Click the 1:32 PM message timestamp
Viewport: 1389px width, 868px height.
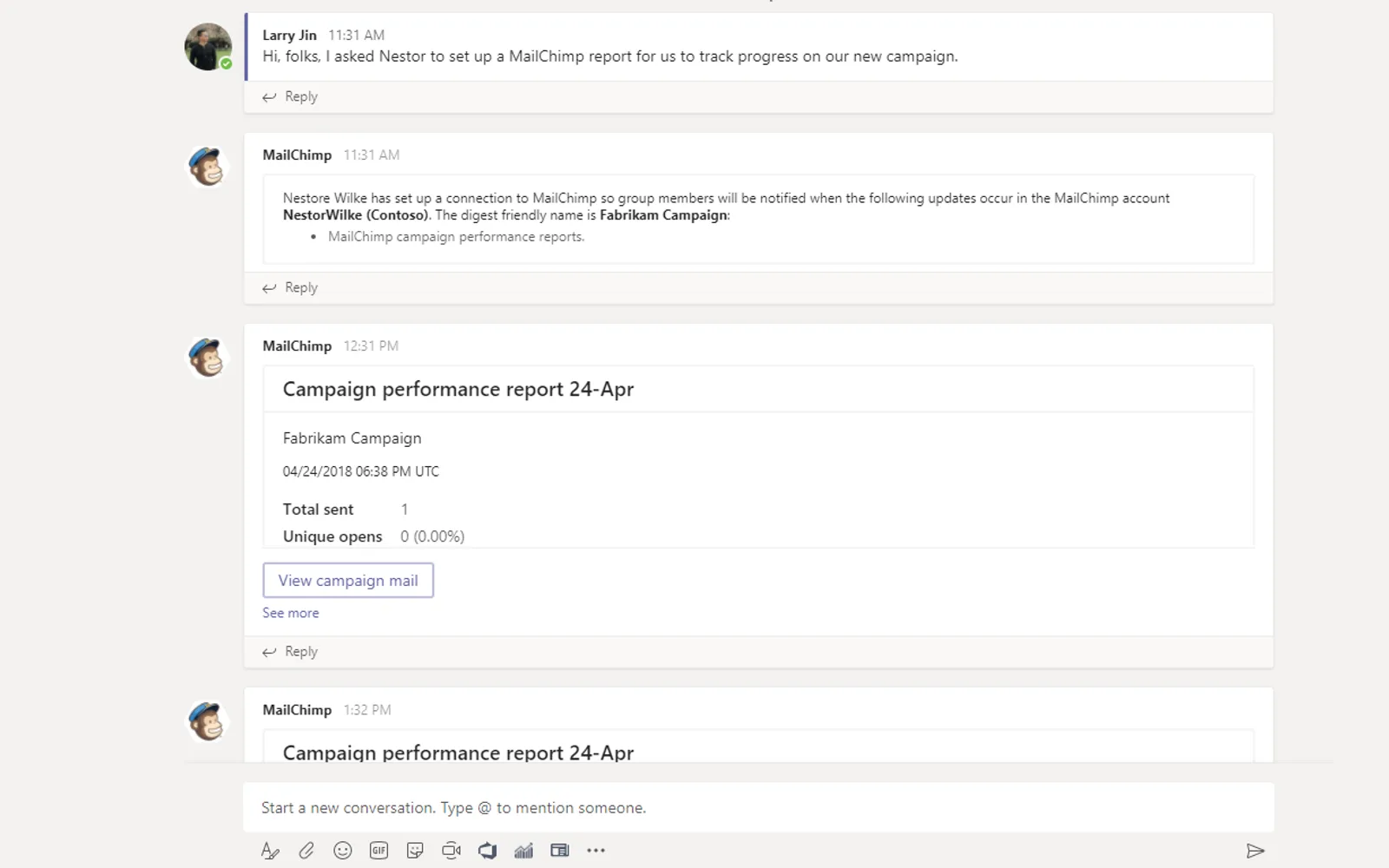click(367, 709)
